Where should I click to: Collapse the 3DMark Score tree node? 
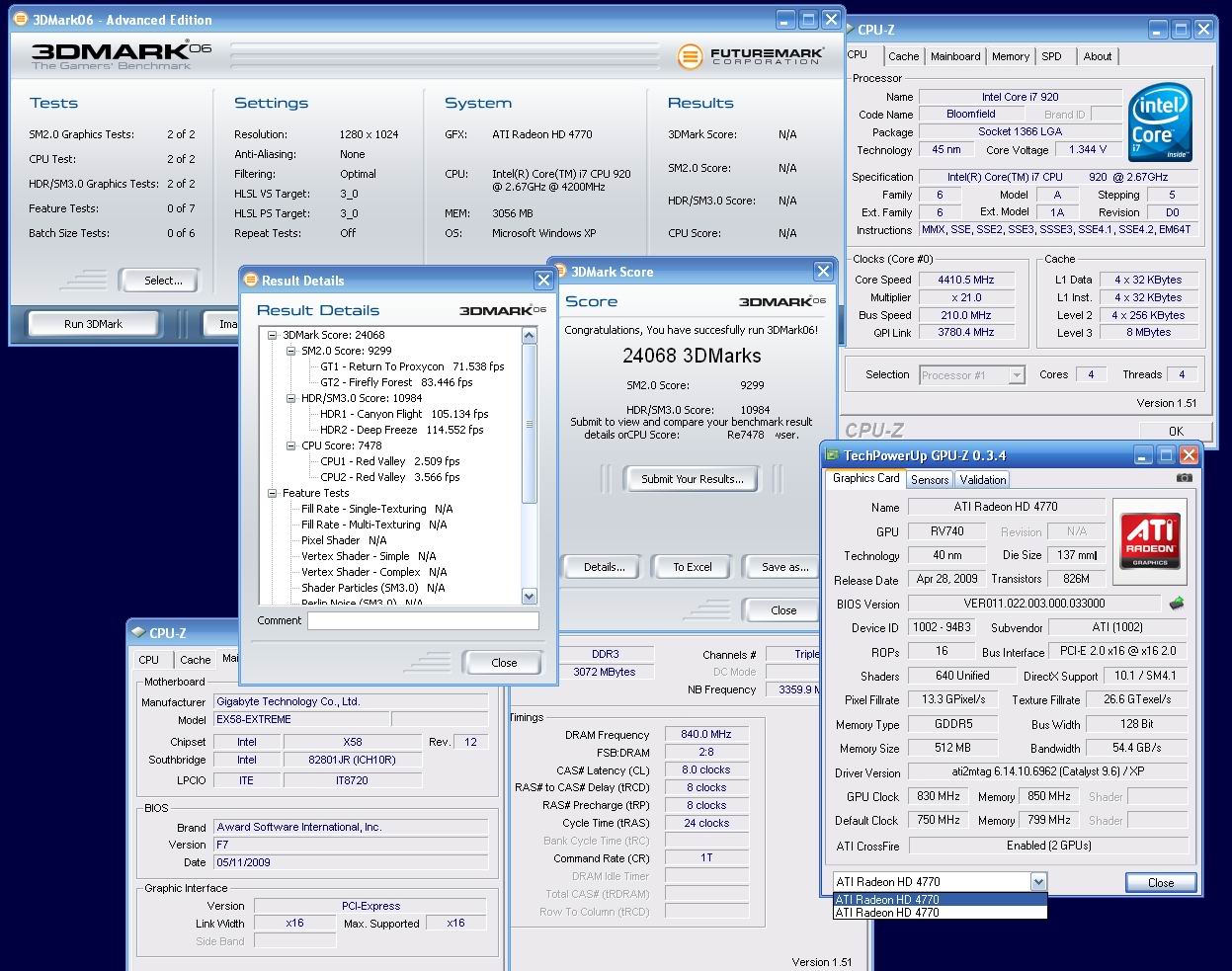click(273, 335)
